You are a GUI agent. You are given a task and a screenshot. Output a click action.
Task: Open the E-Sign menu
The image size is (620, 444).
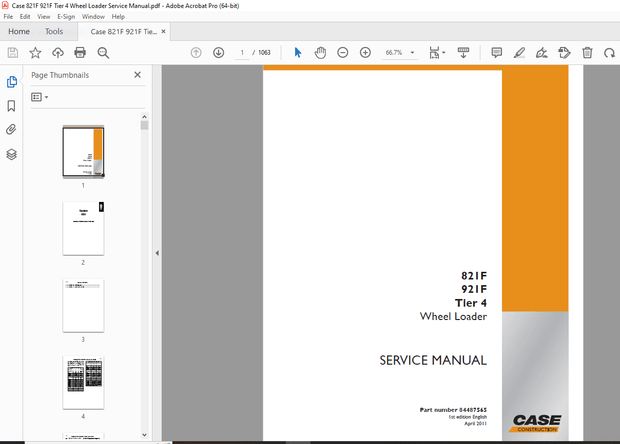(x=66, y=17)
